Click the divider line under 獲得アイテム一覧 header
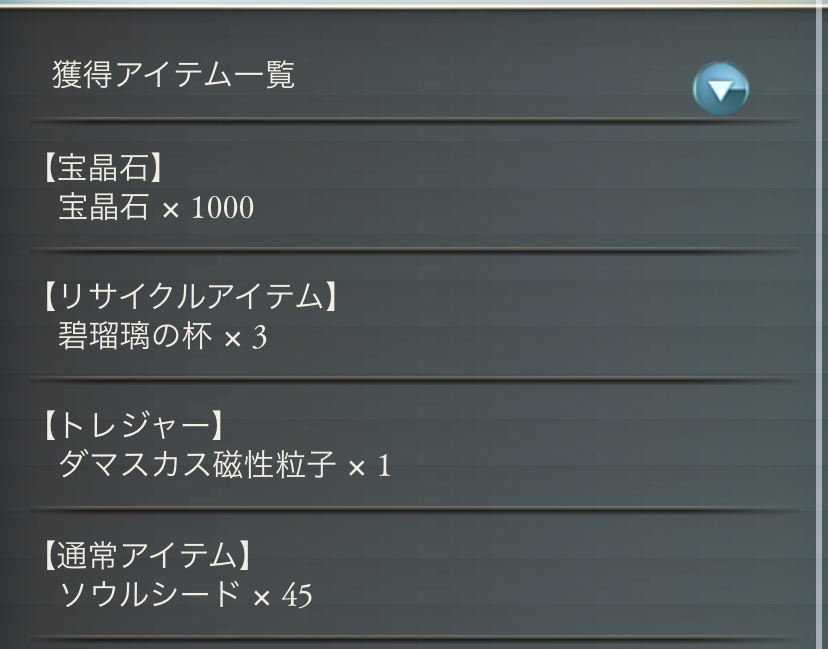This screenshot has width=828, height=649. click(414, 121)
